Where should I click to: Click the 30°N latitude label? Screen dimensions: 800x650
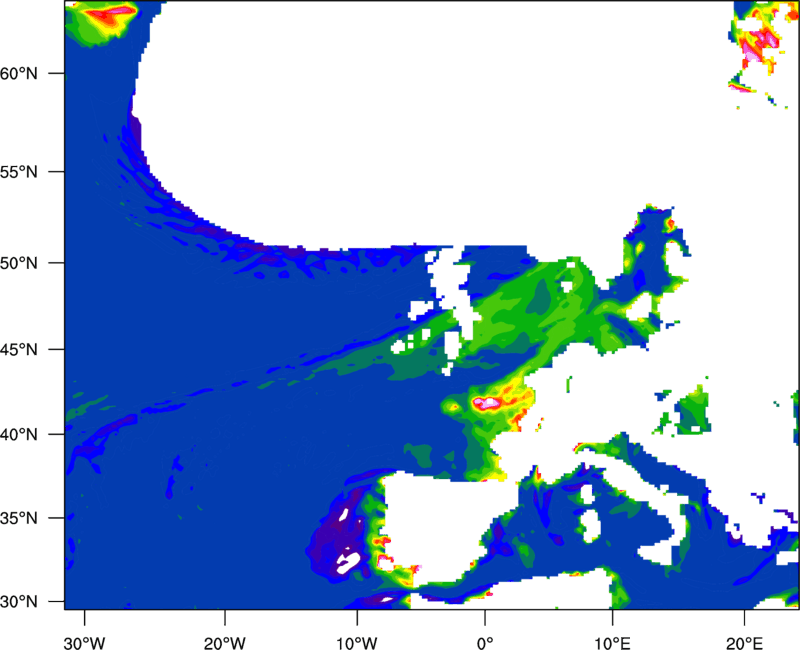[x=19, y=602]
